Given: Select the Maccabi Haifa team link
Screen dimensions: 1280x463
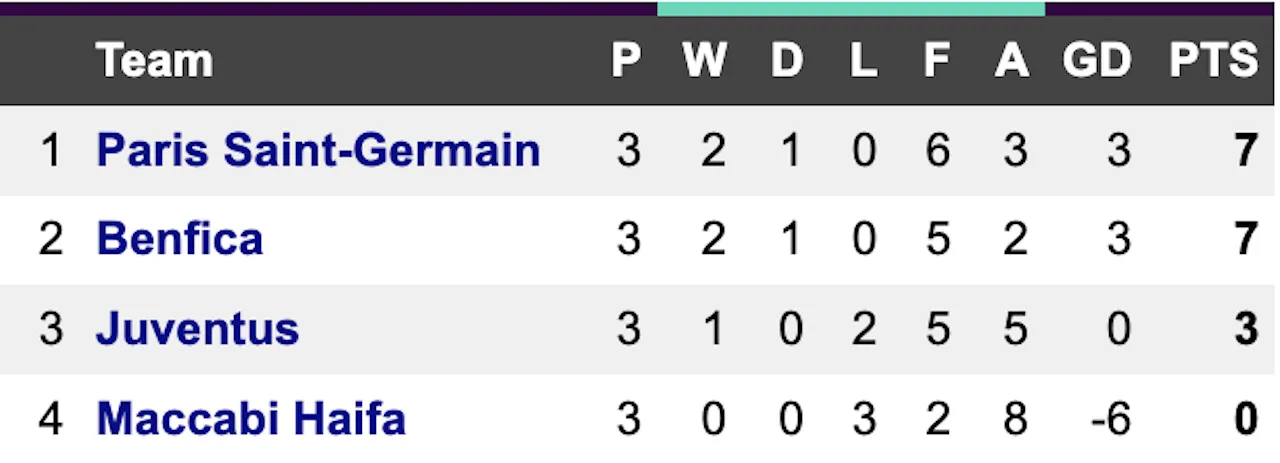Looking at the screenshot, I should (x=251, y=418).
